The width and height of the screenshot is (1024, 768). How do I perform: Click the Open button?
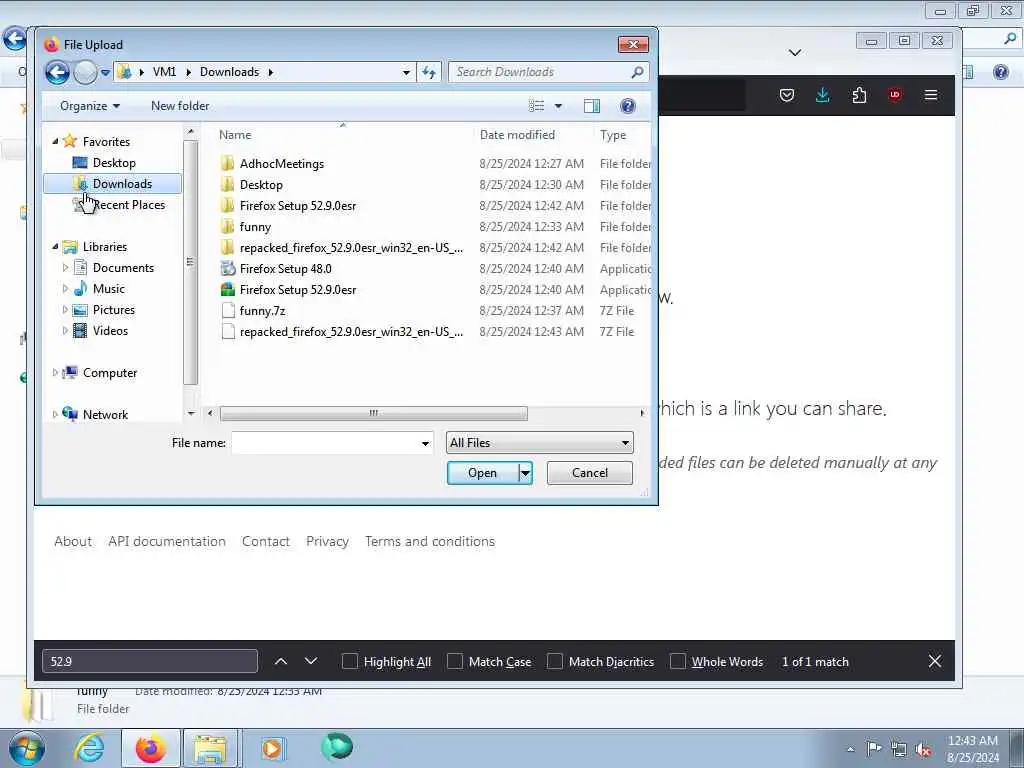point(483,473)
